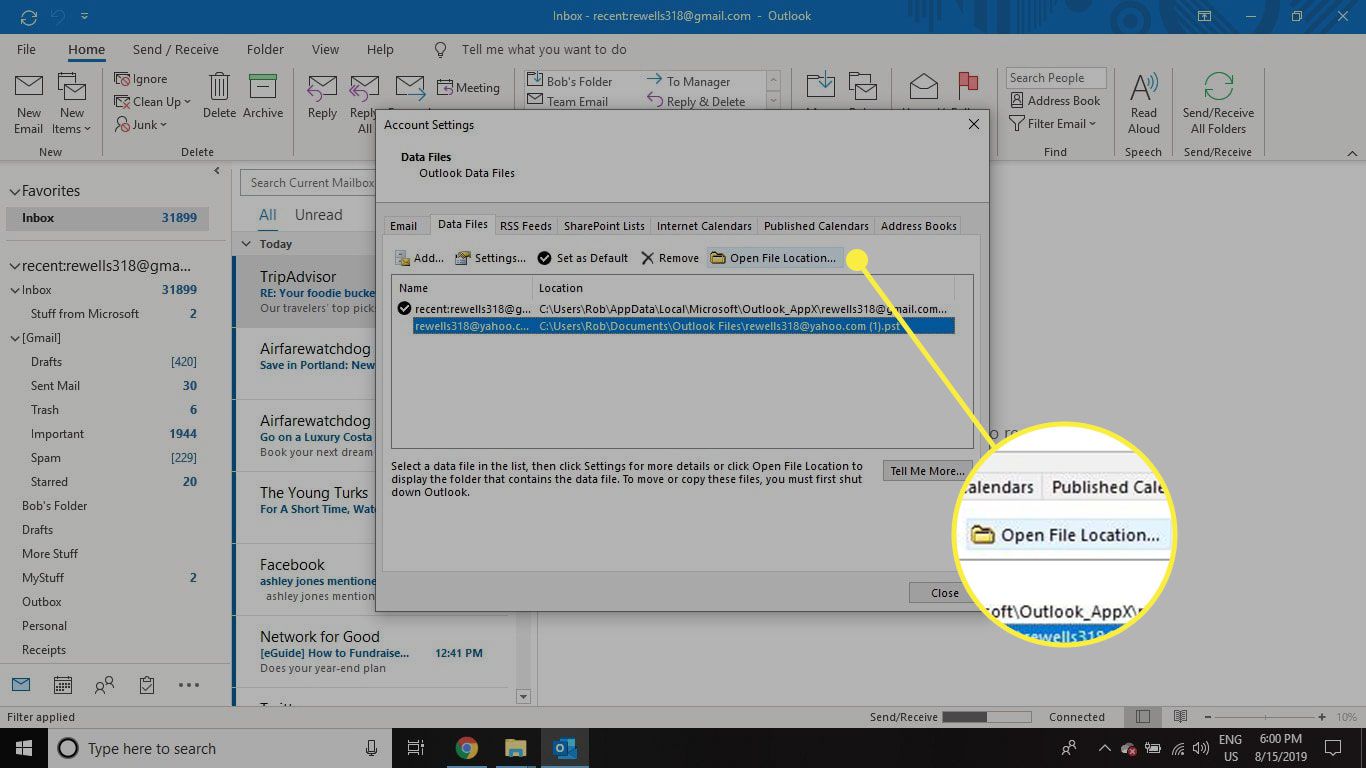Open the File menu
Image resolution: width=1366 pixels, height=768 pixels.
point(26,49)
